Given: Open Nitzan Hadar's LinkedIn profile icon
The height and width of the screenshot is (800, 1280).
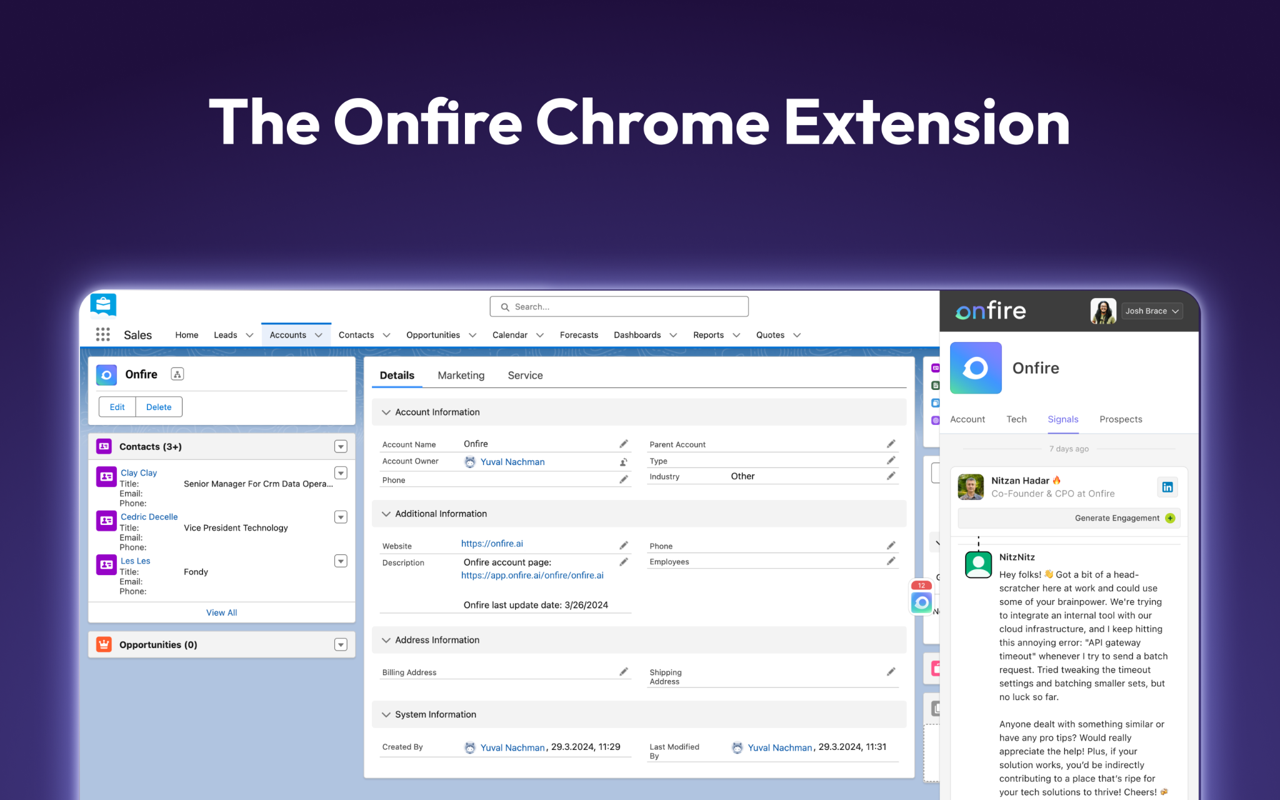Looking at the screenshot, I should tap(1167, 486).
